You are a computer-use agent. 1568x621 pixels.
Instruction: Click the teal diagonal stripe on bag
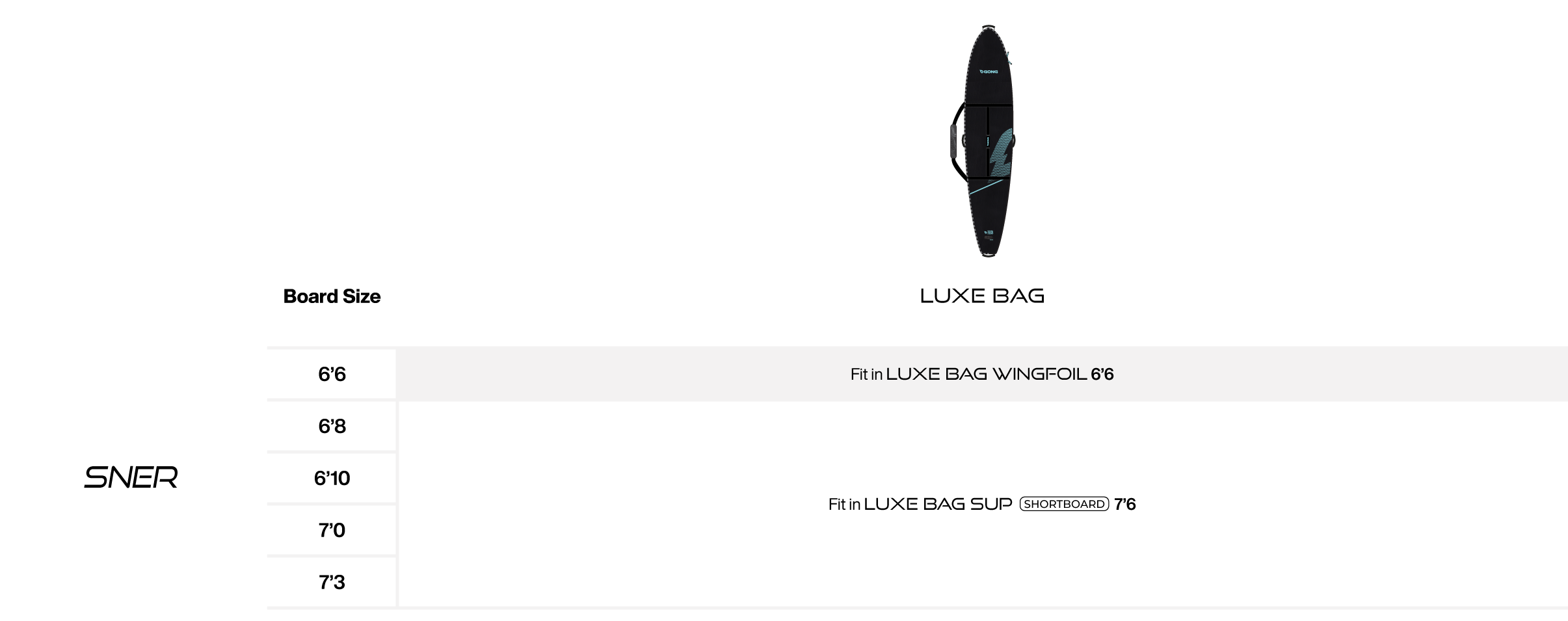coord(986,187)
